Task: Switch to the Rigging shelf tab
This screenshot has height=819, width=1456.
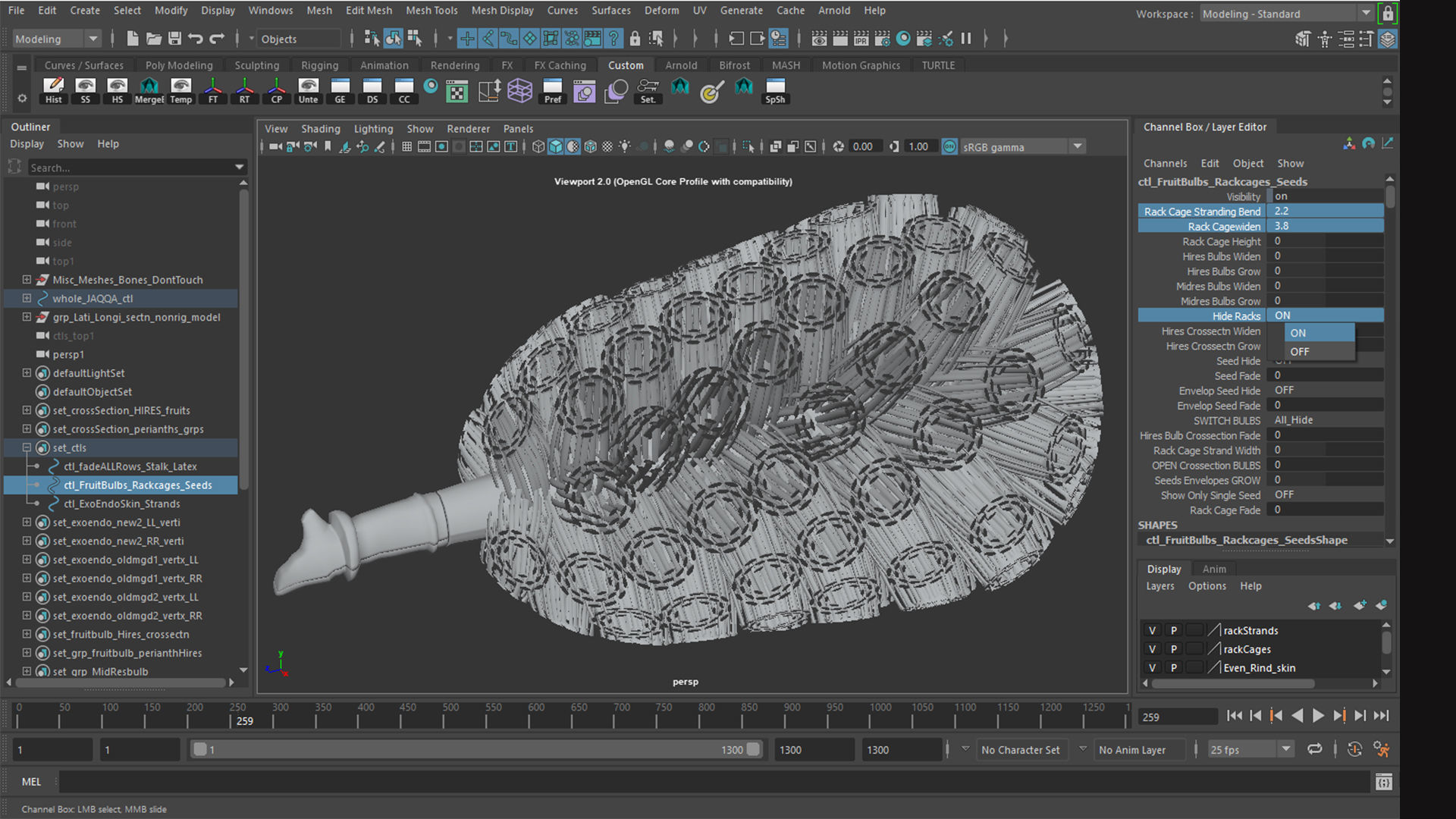Action: coord(319,65)
